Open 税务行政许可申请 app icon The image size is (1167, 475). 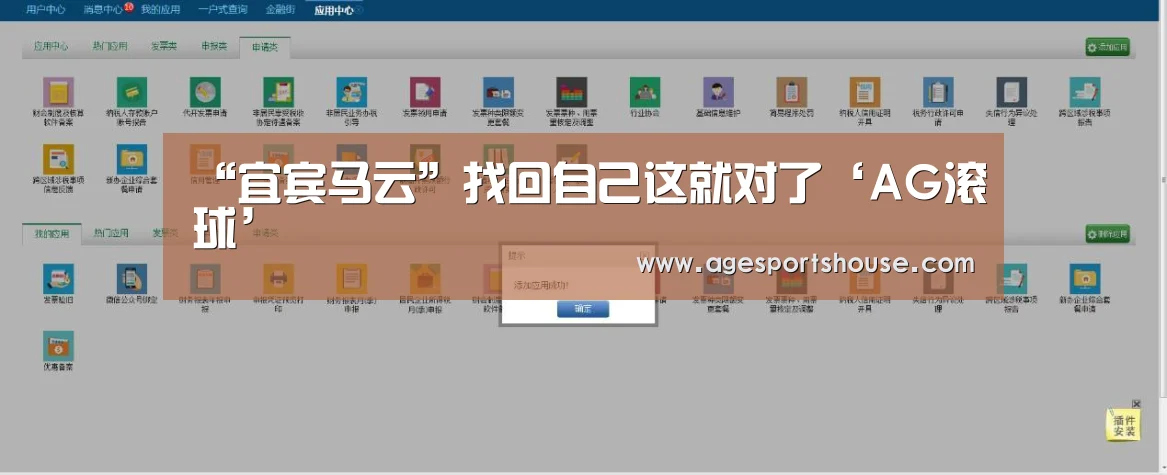(938, 92)
